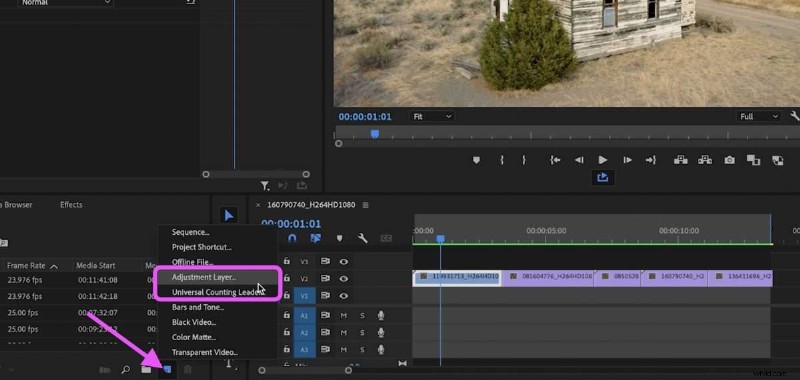Screen dimensions: 800x380
Task: Toggle Linked Selection in timeline
Action: (x=315, y=238)
